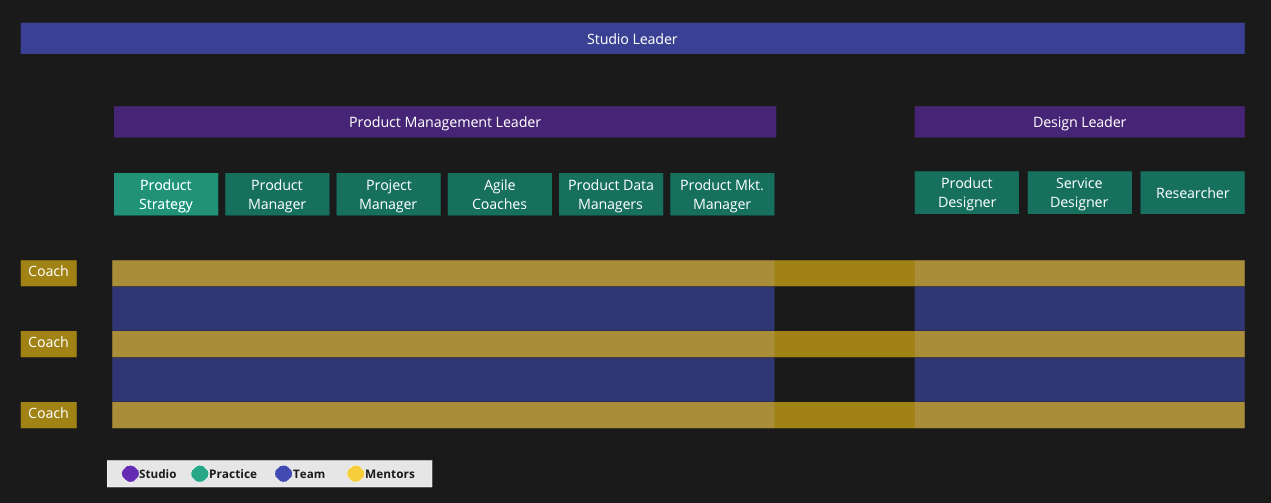Viewport: 1271px width, 503px height.
Task: Click the Service Designer box
Action: coord(1080,193)
